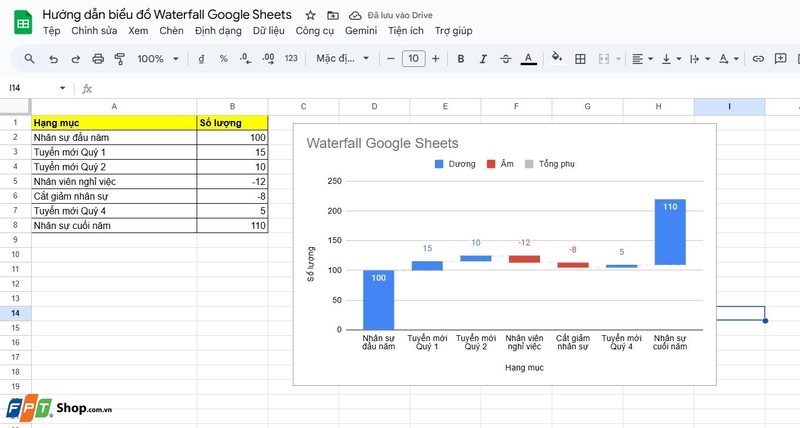Click the document title text
The height and width of the screenshot is (428, 800).
click(x=167, y=15)
